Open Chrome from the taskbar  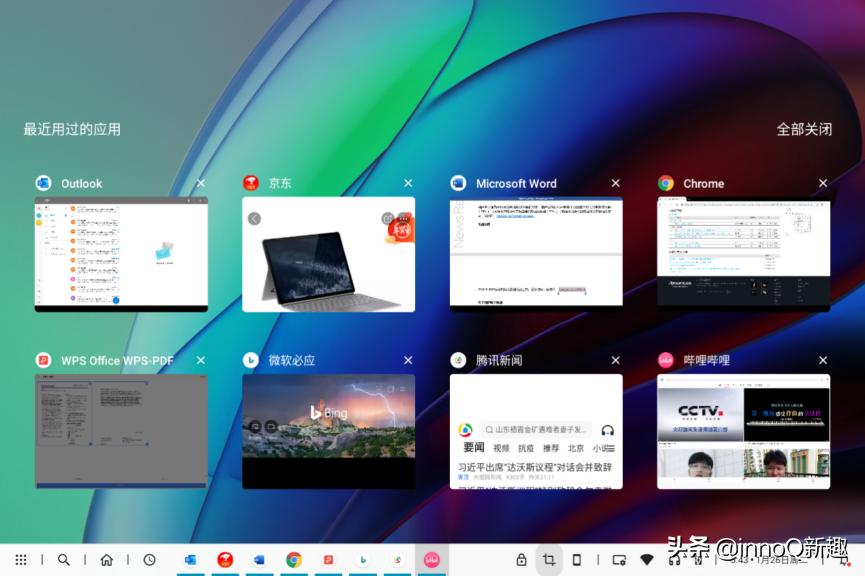coord(292,560)
